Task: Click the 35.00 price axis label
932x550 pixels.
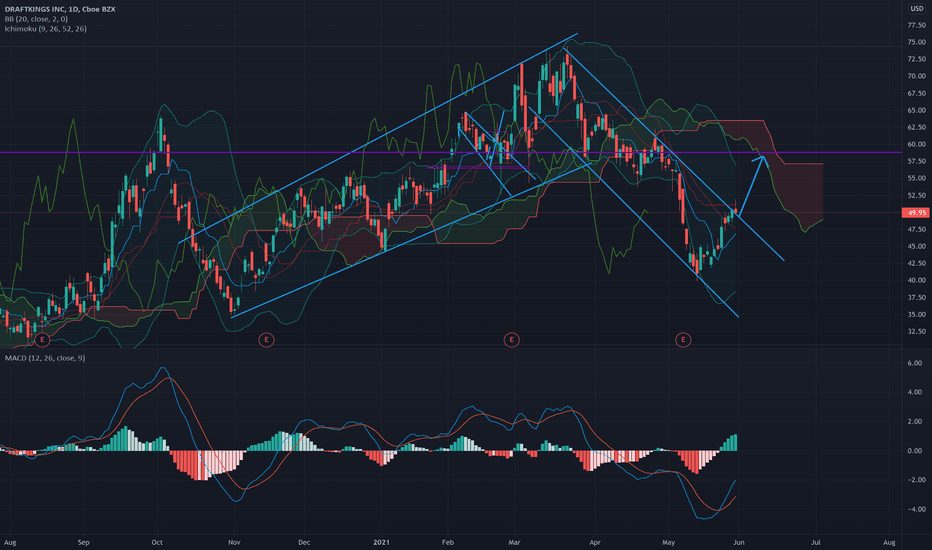Action: click(917, 314)
